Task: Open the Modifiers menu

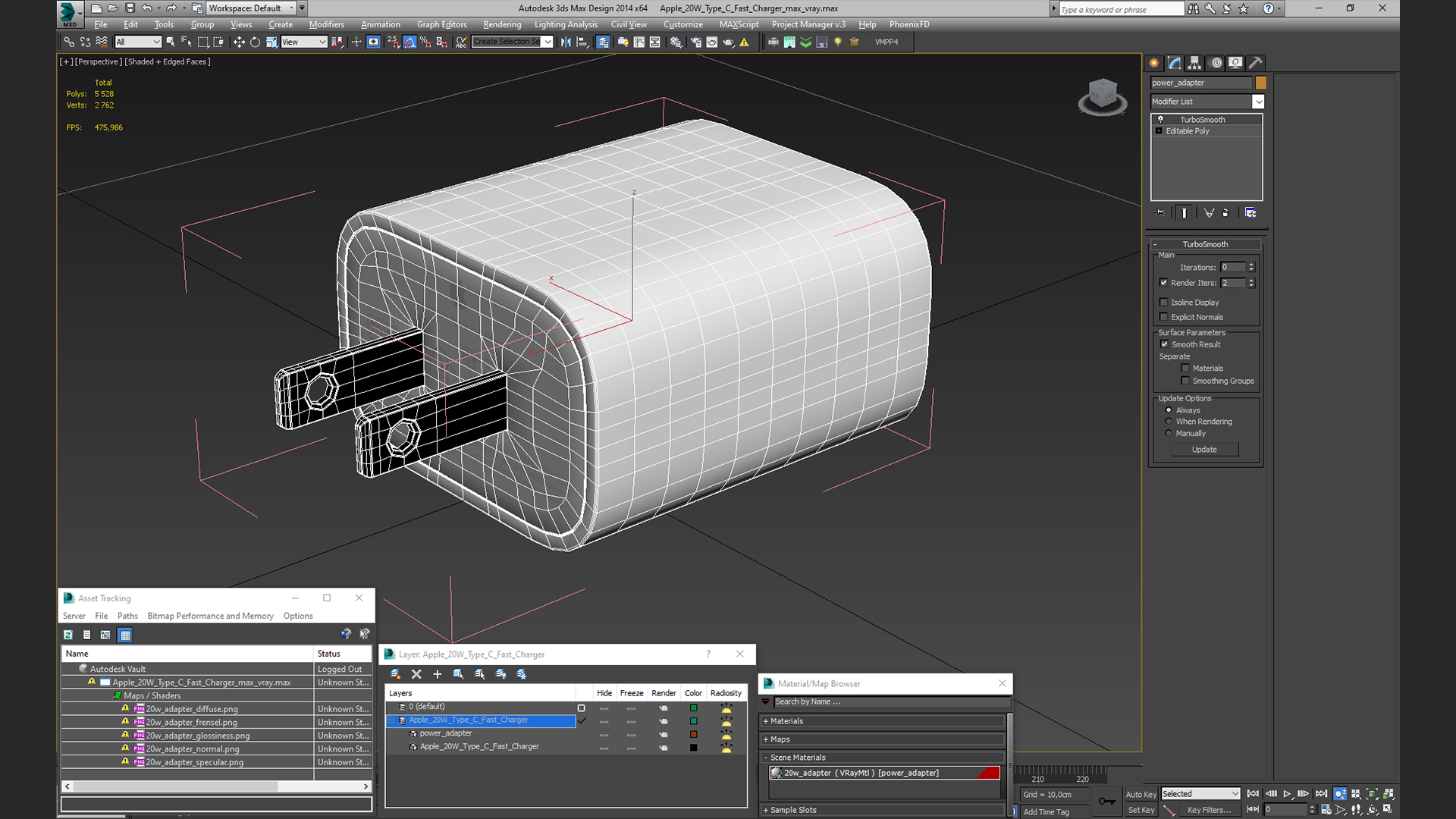Action: (x=326, y=24)
